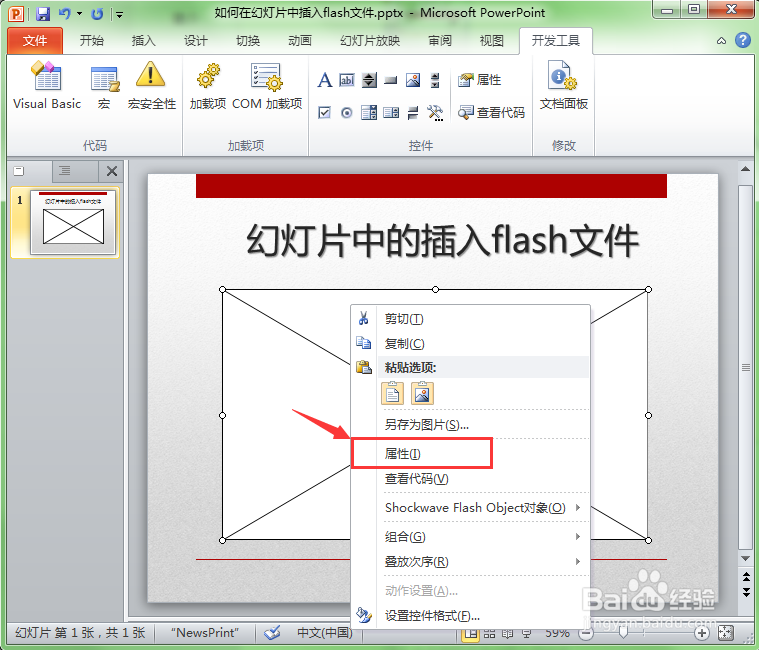Zoom out with minus button
Screen dimensions: 759x650
point(586,633)
